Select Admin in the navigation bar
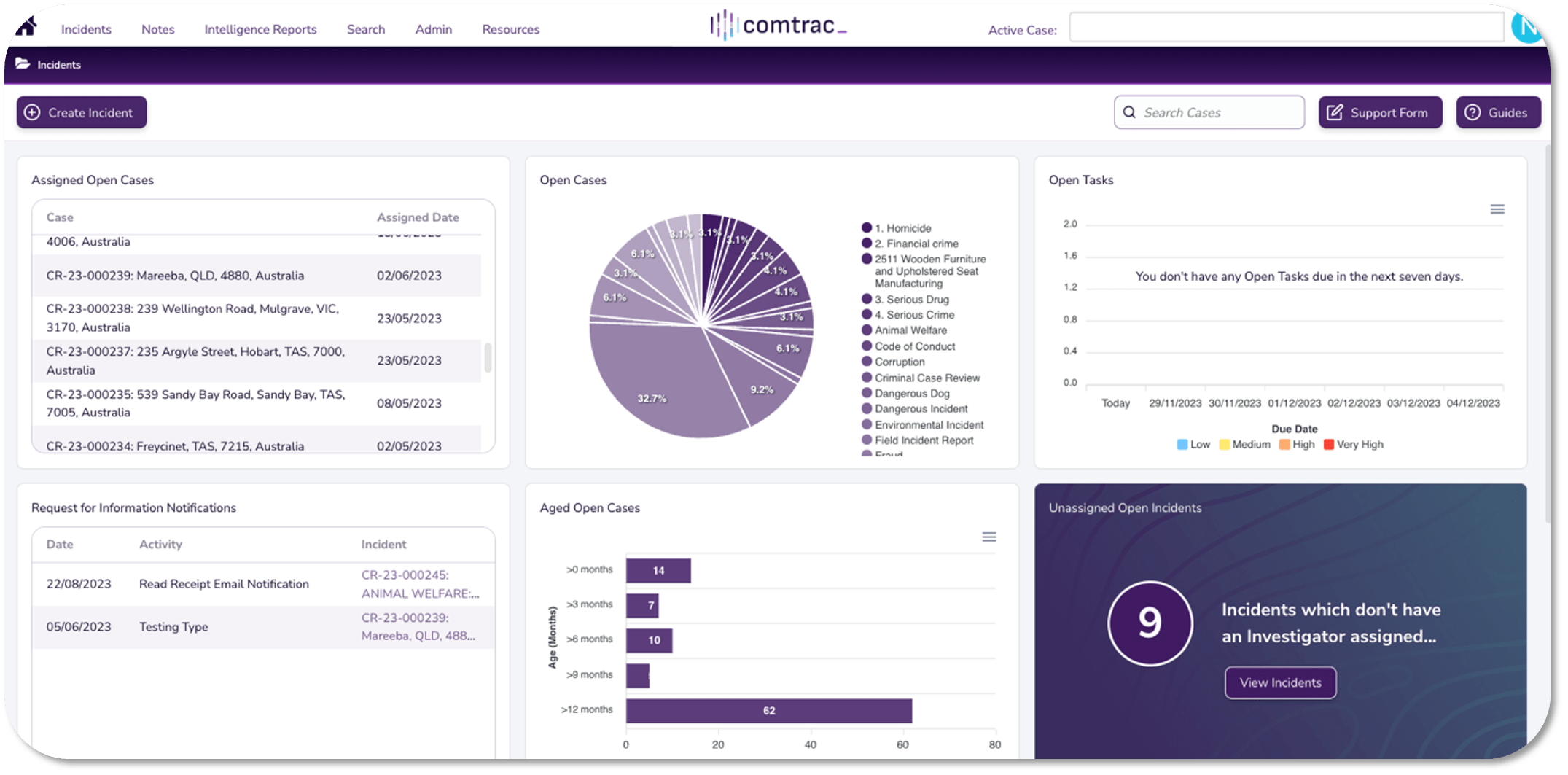The width and height of the screenshot is (1568, 775). [433, 29]
